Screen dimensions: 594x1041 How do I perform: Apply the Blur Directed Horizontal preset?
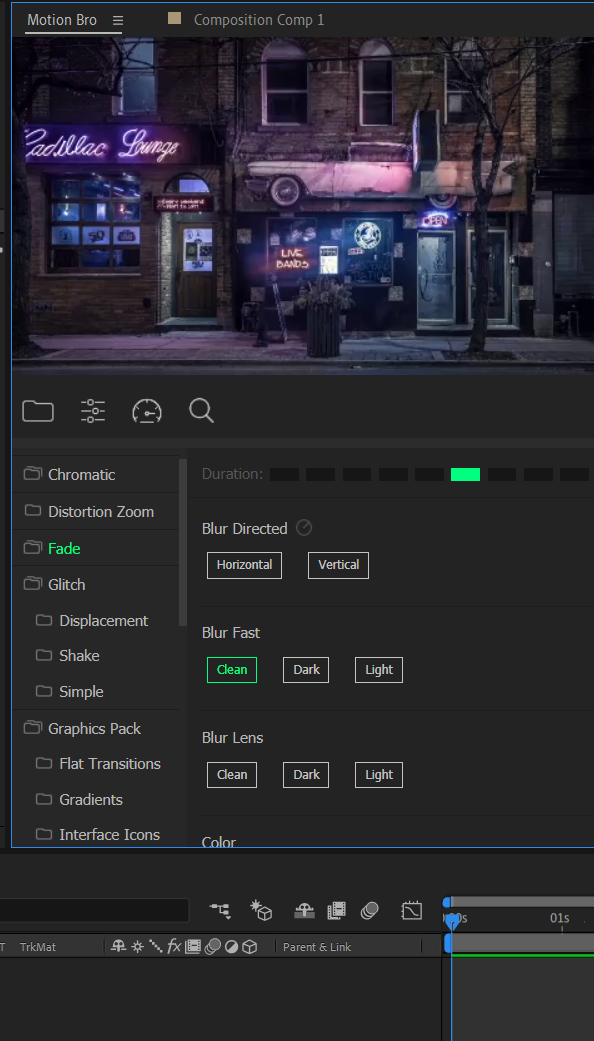(244, 565)
